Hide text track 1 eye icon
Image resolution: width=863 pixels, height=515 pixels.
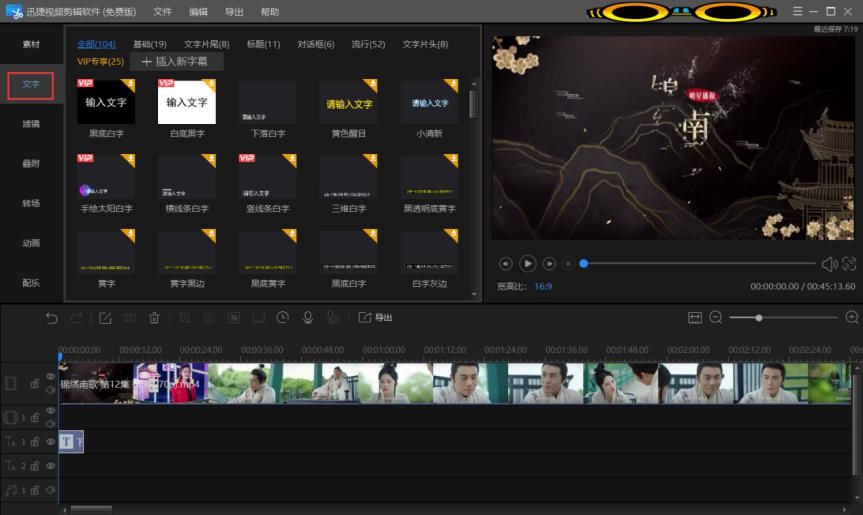[x=51, y=442]
